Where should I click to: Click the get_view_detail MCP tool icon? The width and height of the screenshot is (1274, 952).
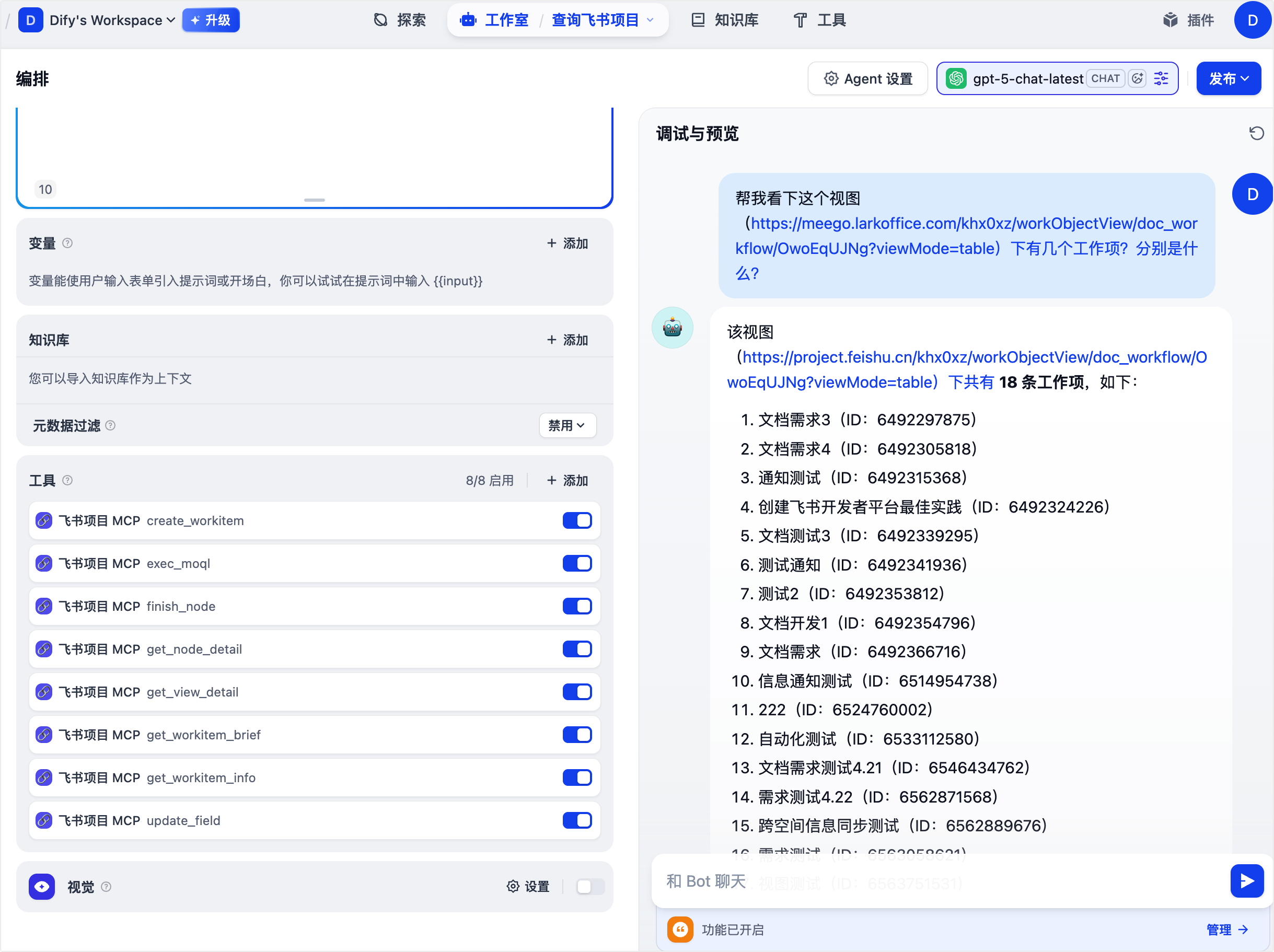[44, 692]
